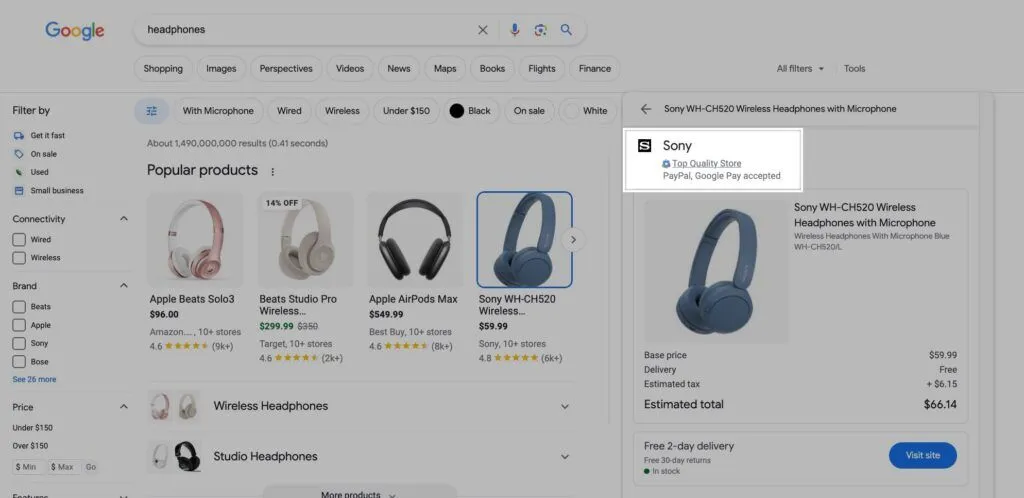
Task: Click the Go price button
Action: (x=91, y=467)
